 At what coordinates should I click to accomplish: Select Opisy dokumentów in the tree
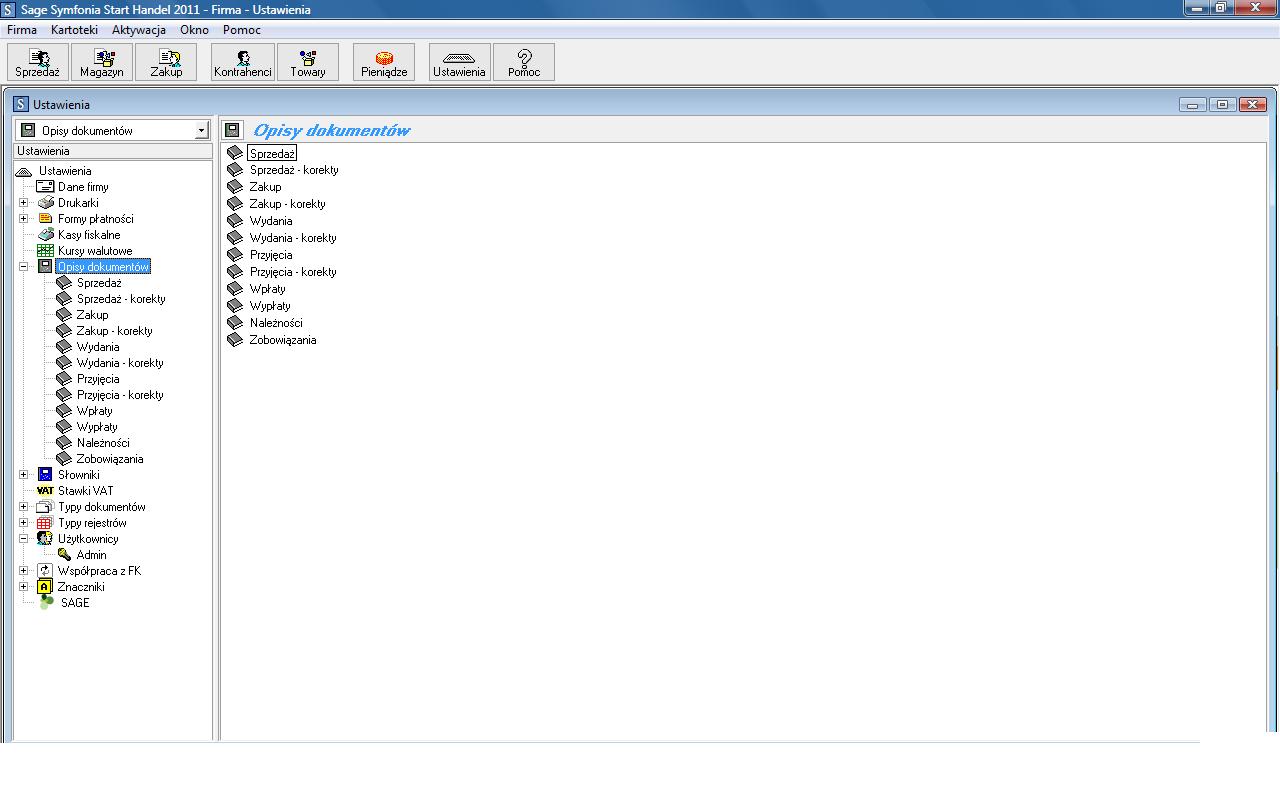coord(103,267)
